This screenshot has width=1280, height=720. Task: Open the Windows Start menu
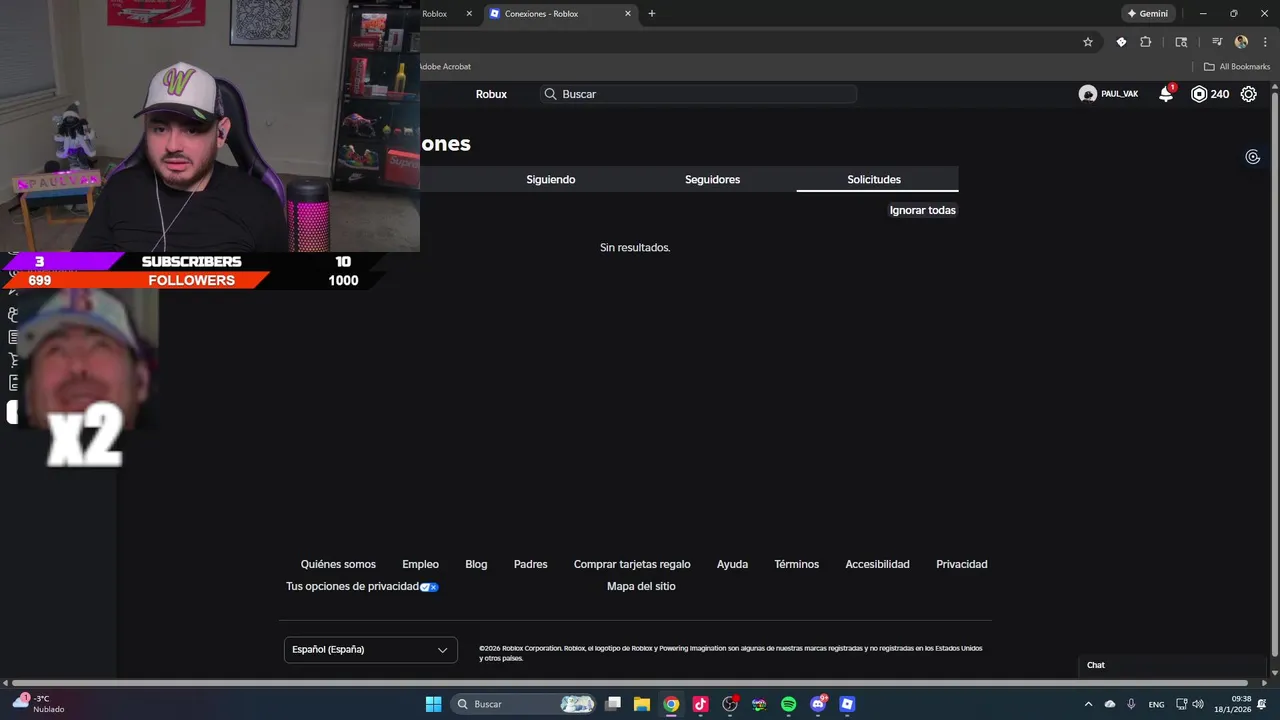tap(434, 704)
